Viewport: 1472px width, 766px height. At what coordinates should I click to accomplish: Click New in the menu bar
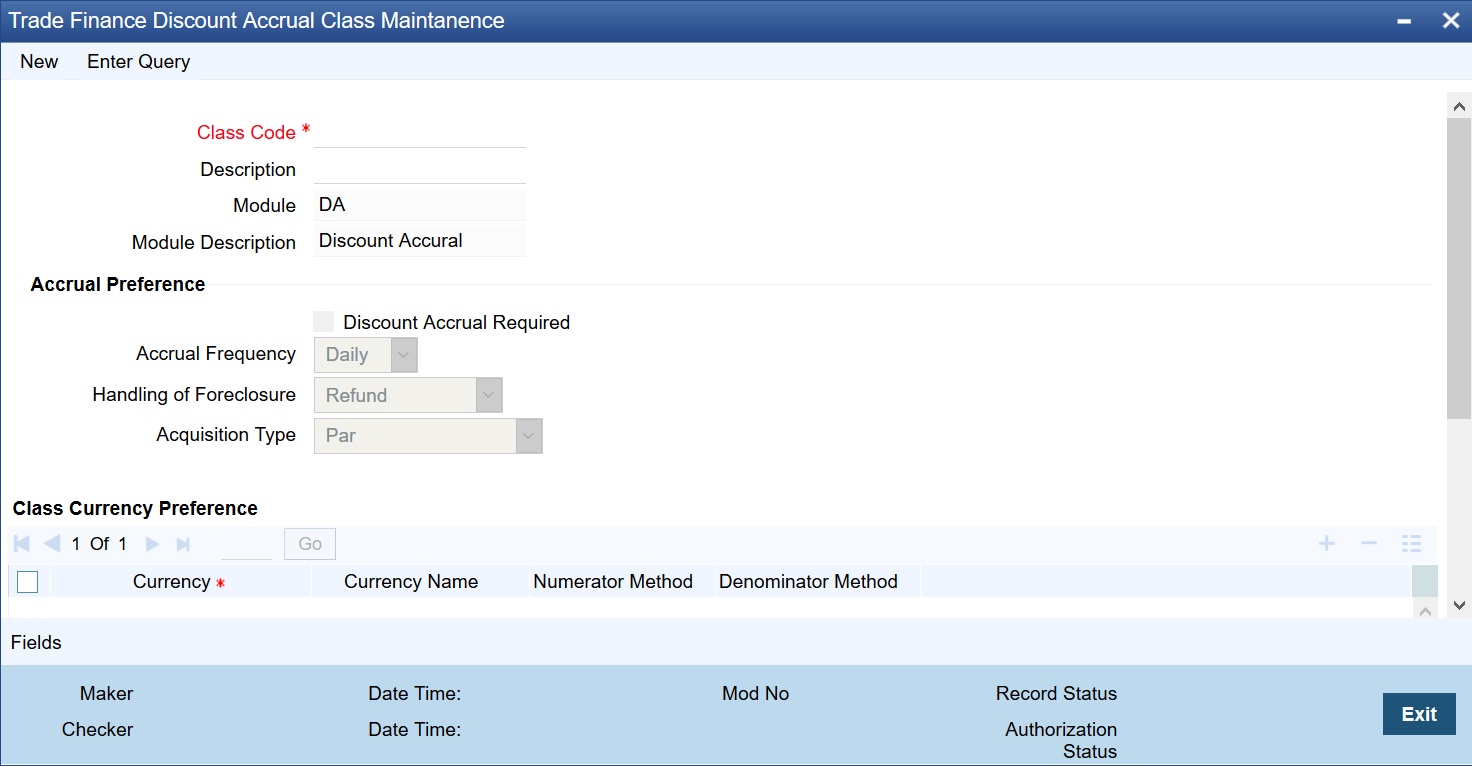(x=39, y=62)
